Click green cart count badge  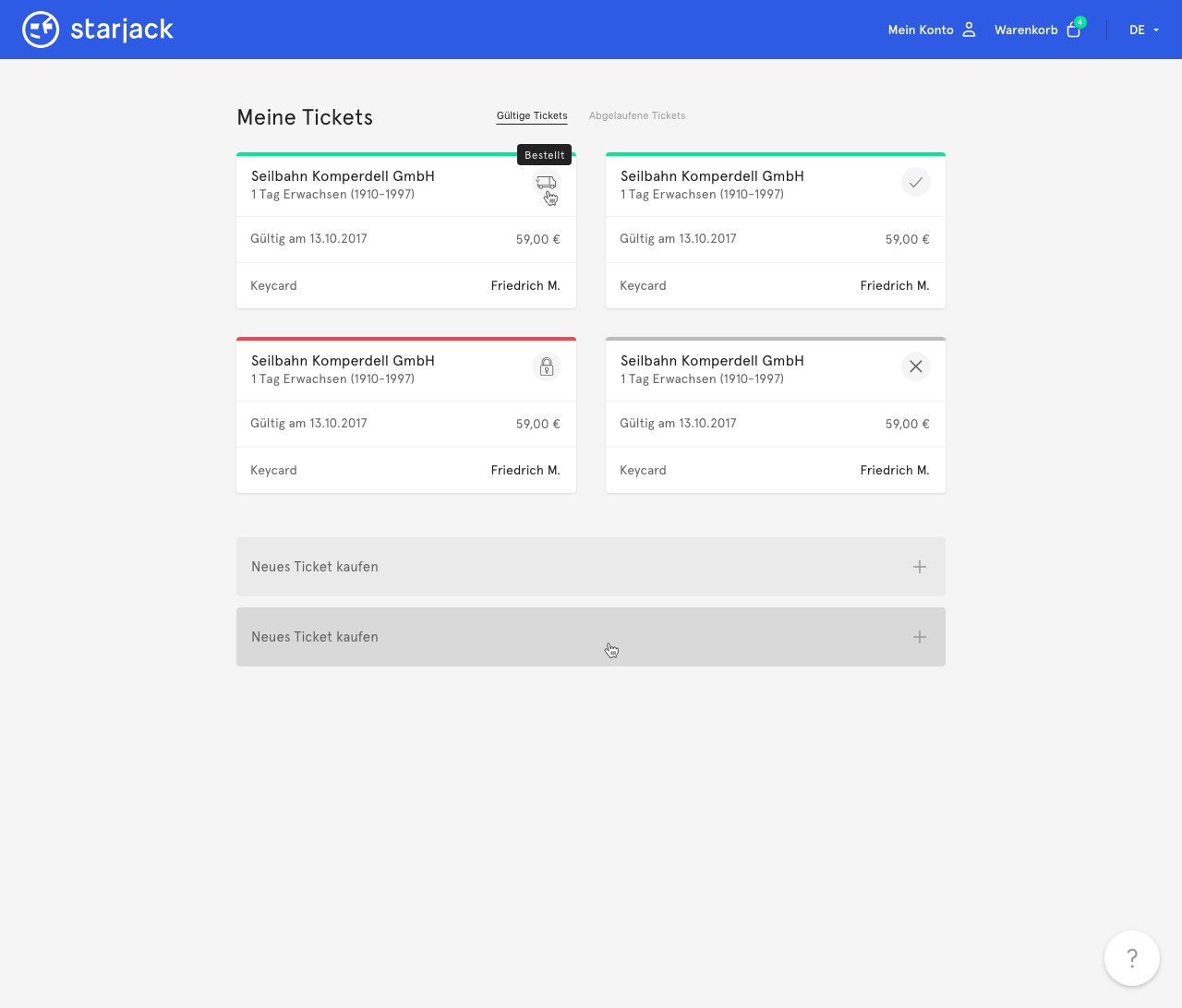click(x=1080, y=22)
